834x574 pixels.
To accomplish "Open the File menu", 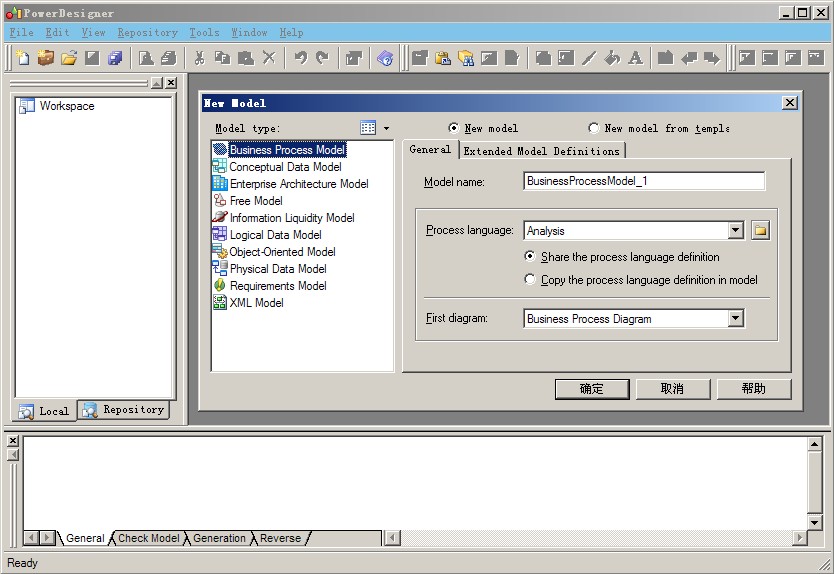I will pyautogui.click(x=21, y=32).
